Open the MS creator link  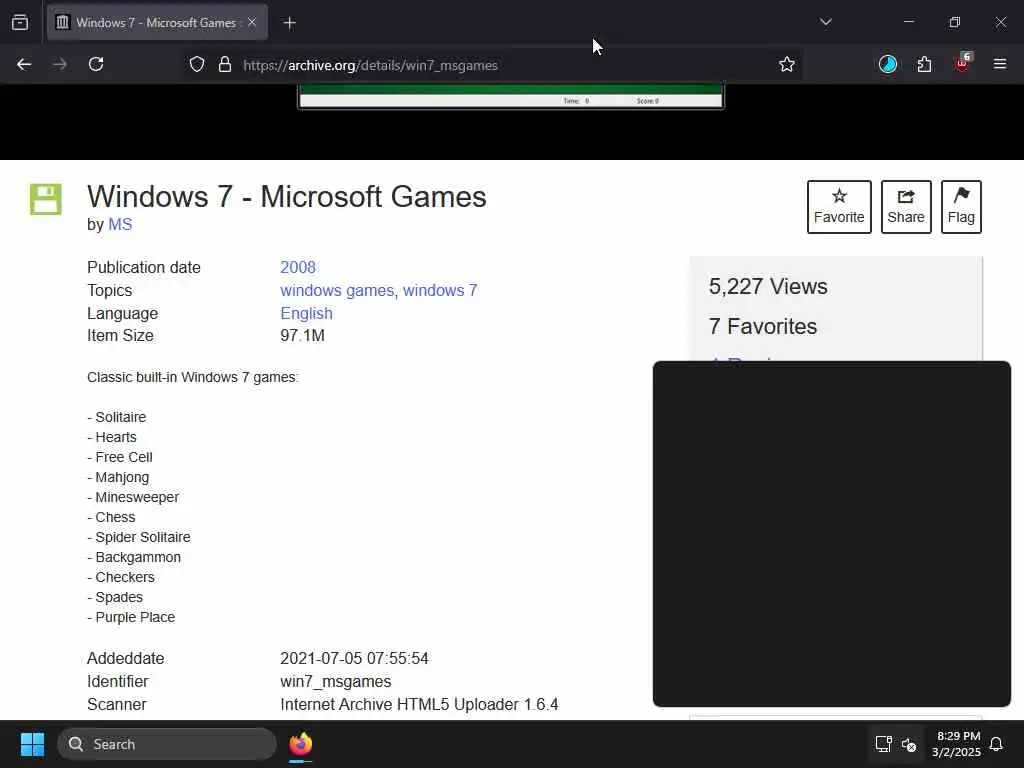pos(120,224)
